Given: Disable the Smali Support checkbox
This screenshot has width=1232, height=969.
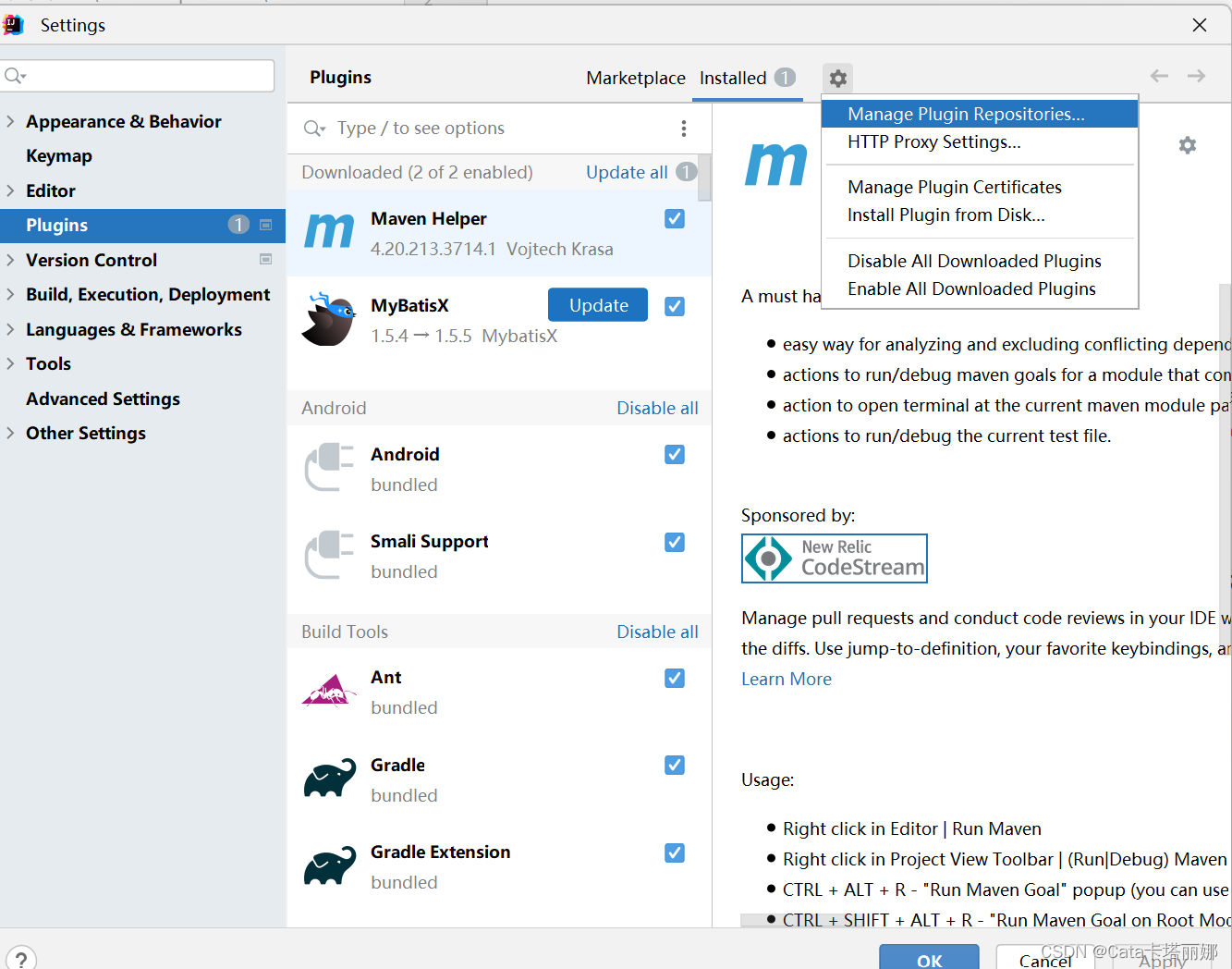Looking at the screenshot, I should coord(675,542).
